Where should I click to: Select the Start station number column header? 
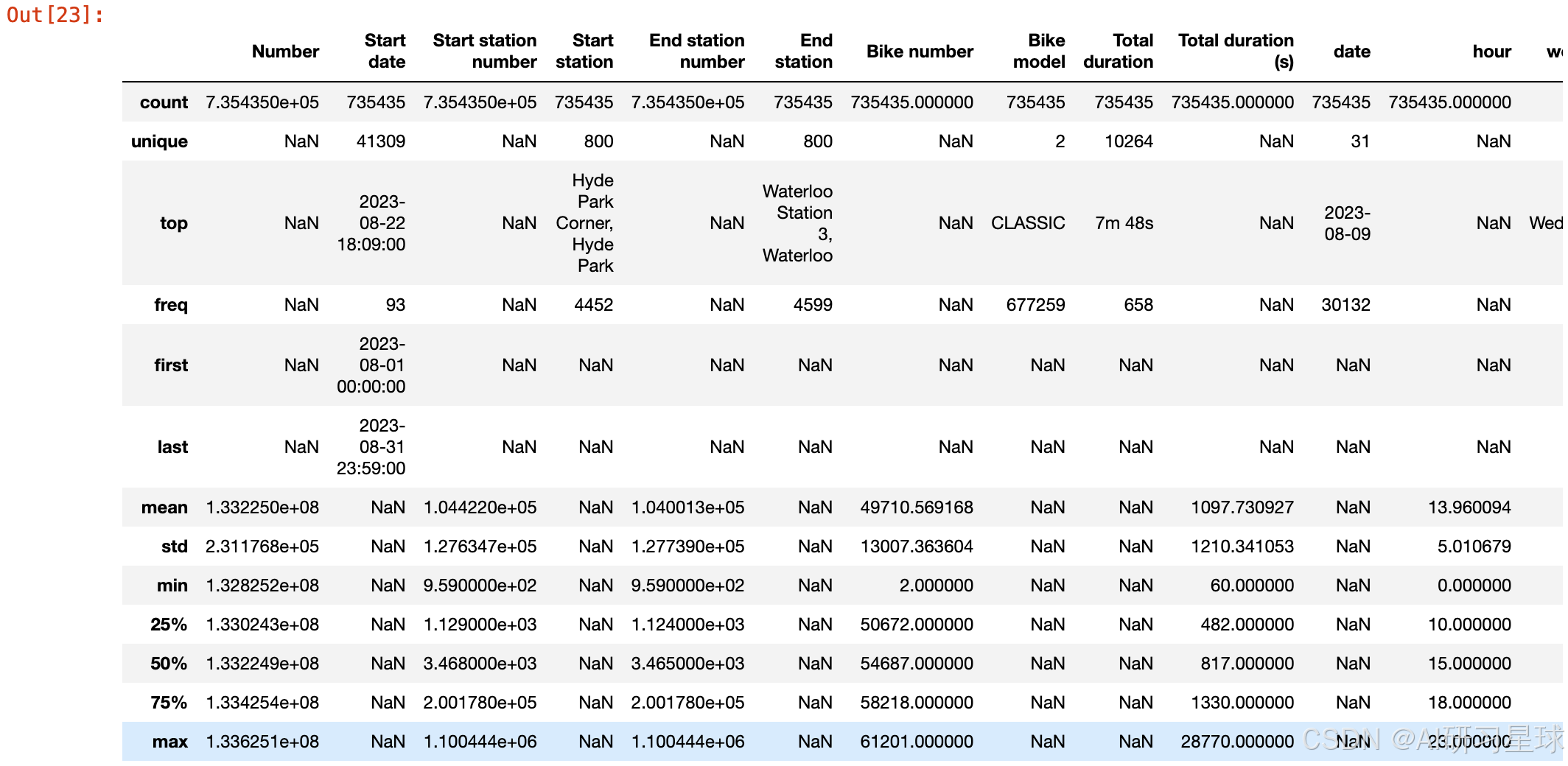click(x=485, y=51)
